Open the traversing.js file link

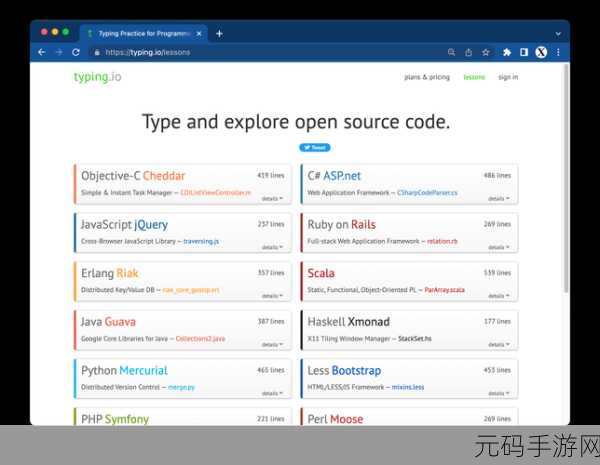coord(201,241)
